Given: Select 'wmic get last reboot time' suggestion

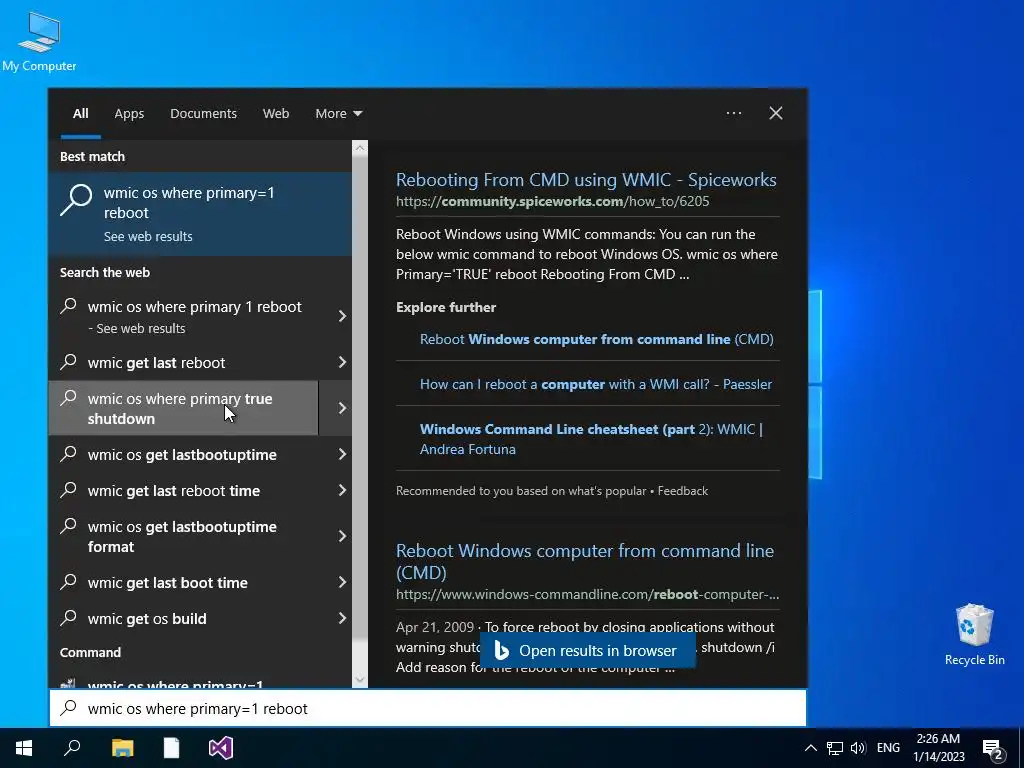Looking at the screenshot, I should 184,490.
